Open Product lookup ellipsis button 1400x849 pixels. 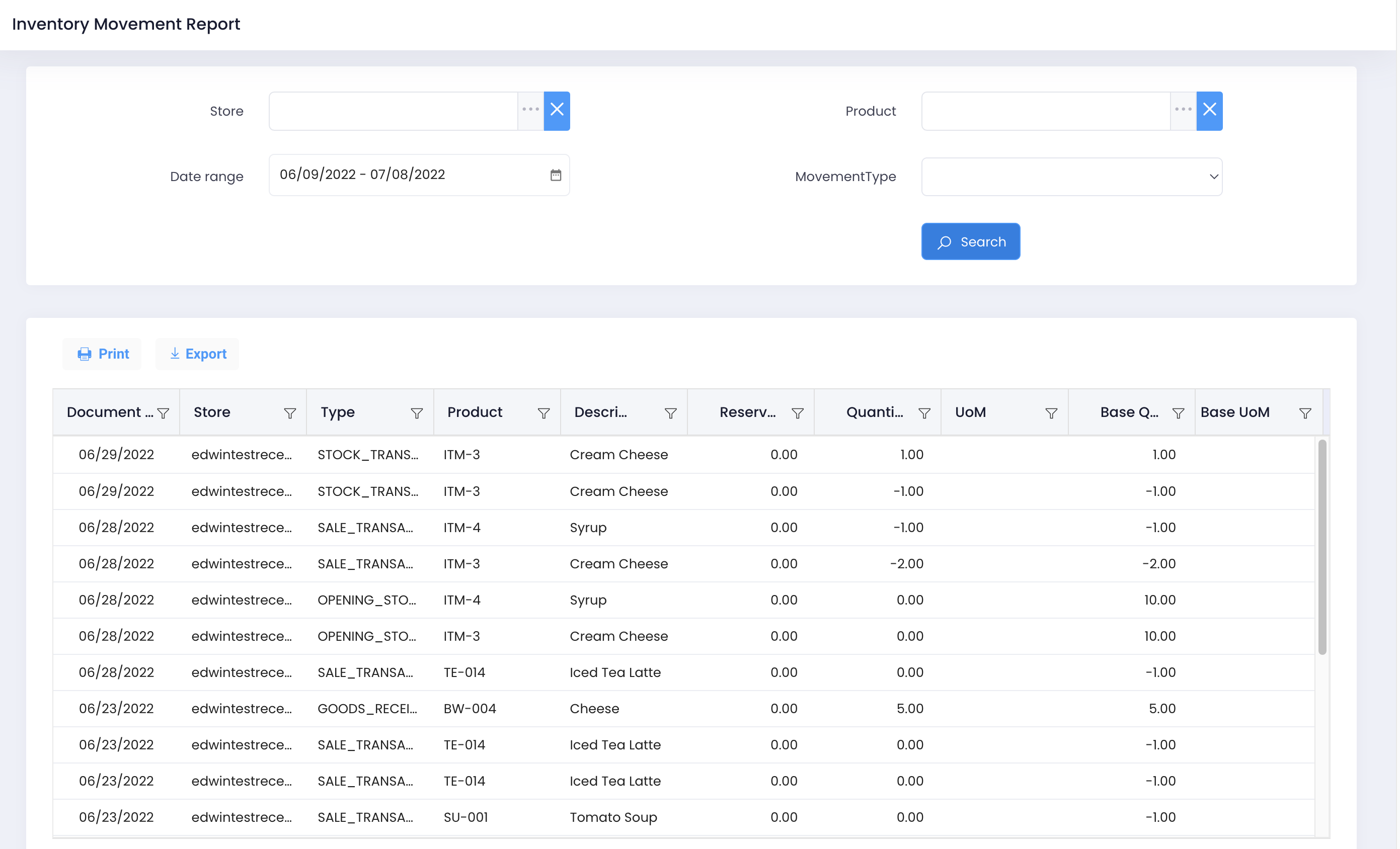coord(1183,111)
